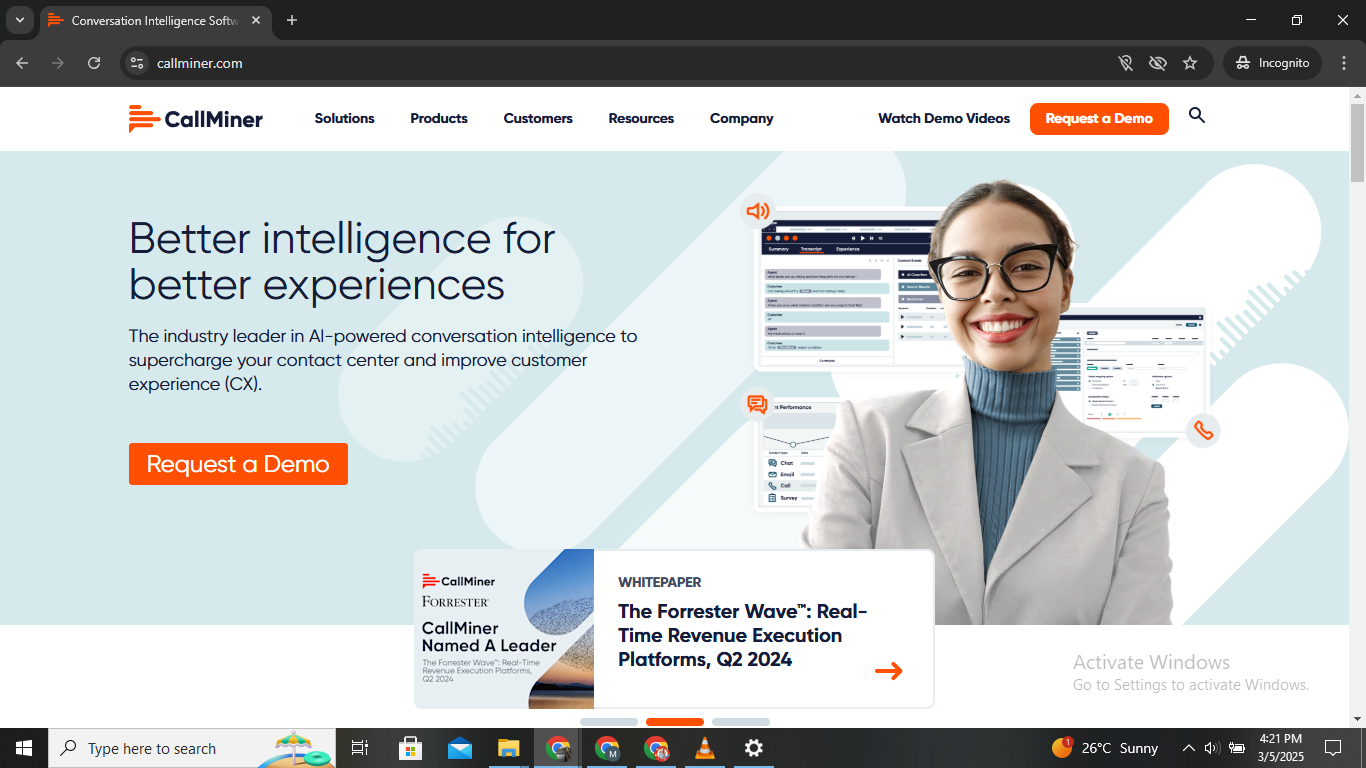This screenshot has height=768, width=1366.
Task: Open the Company menu
Action: (x=742, y=118)
